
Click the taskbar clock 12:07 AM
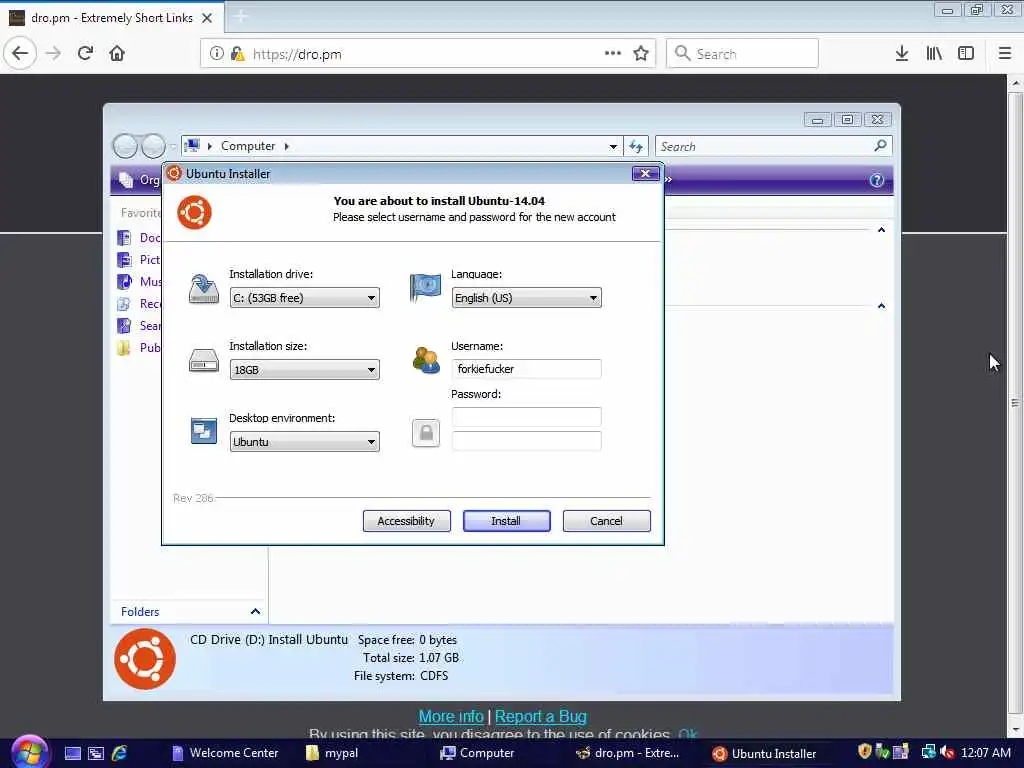(986, 753)
